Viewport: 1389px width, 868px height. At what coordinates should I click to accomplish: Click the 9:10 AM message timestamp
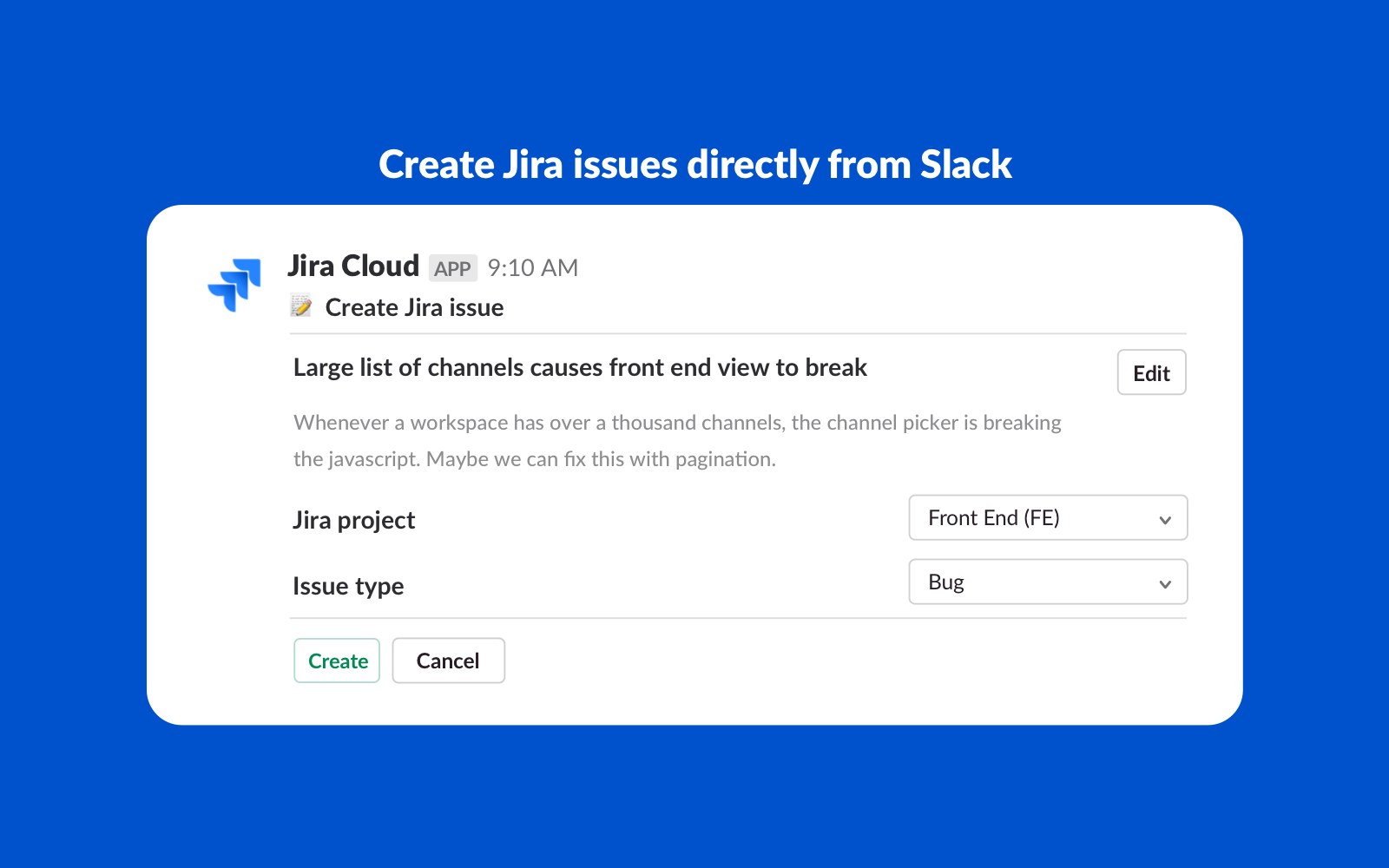(531, 267)
